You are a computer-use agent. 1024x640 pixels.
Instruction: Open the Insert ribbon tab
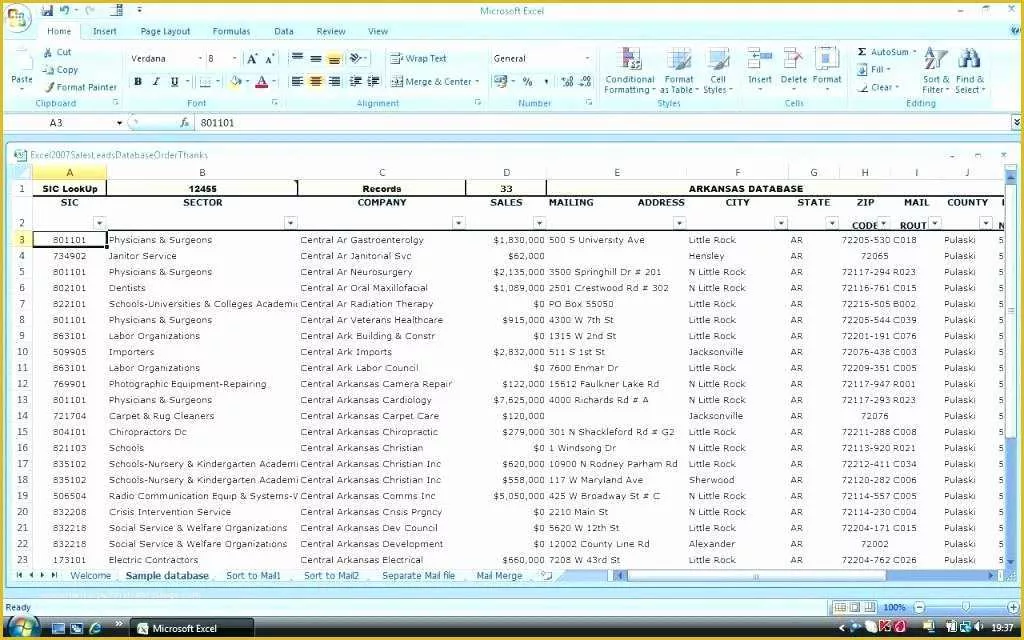104,31
